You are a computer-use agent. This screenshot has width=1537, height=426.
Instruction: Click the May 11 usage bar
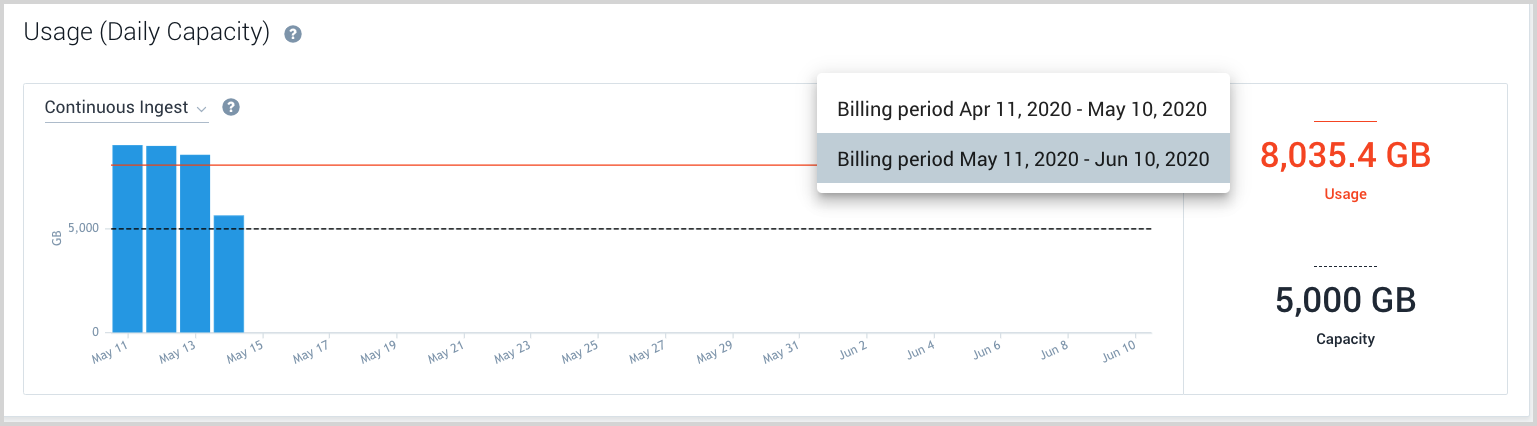(x=127, y=238)
